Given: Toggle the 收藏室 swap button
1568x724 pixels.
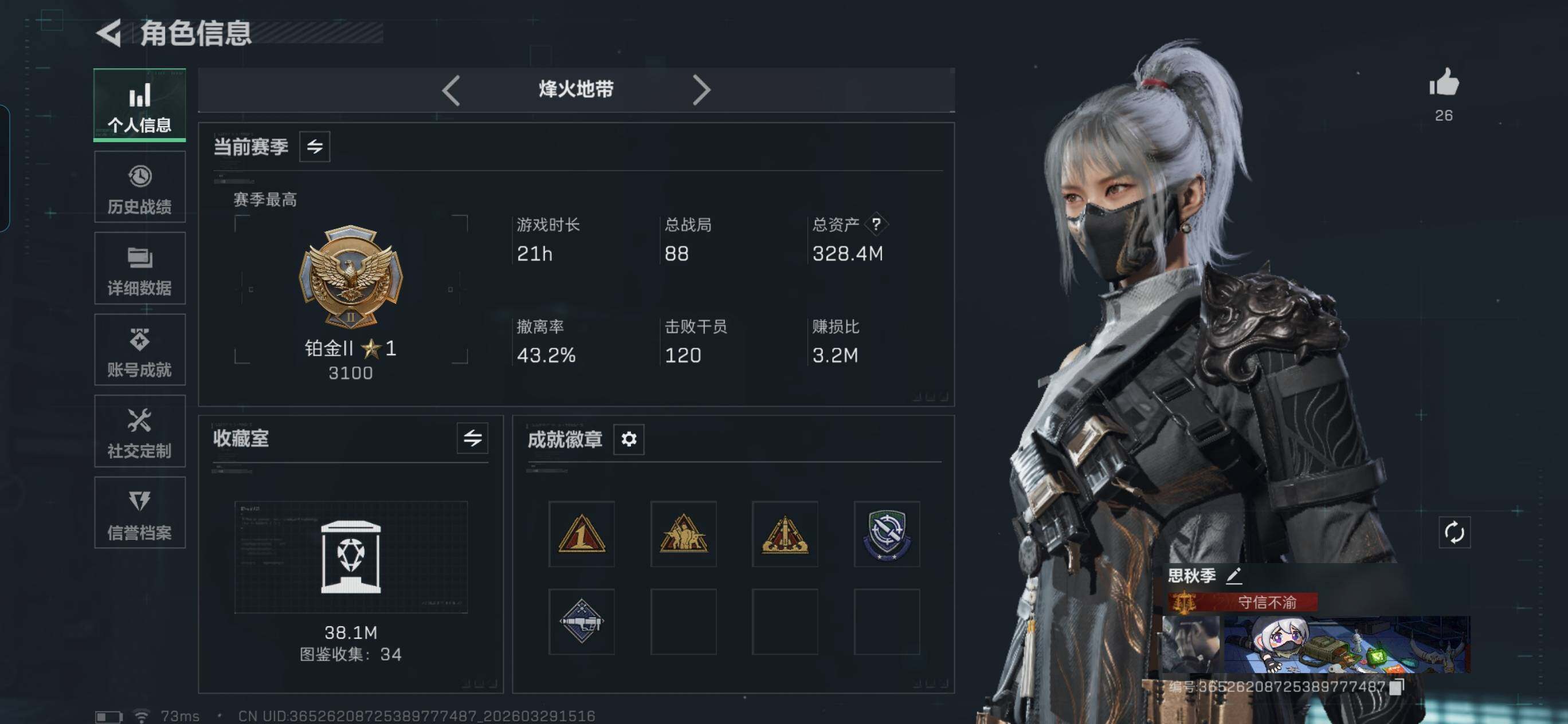Looking at the screenshot, I should 472,438.
